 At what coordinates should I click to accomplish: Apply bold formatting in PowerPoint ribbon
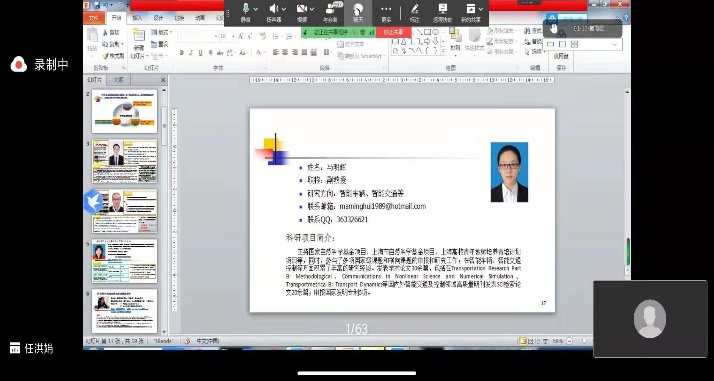181,53
